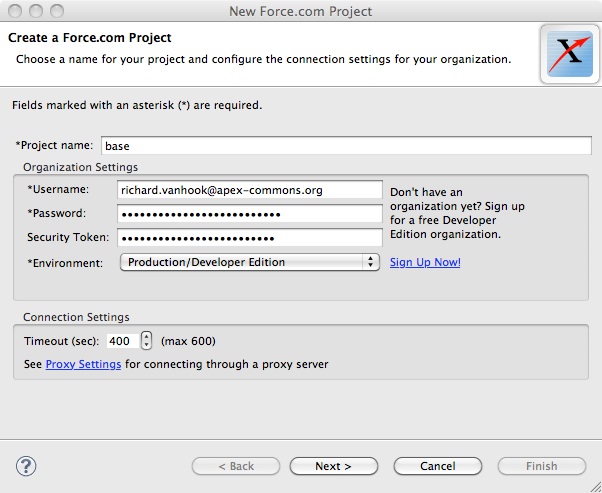
Task: Click the 'Organization Settings' group label
Action: pos(80,167)
